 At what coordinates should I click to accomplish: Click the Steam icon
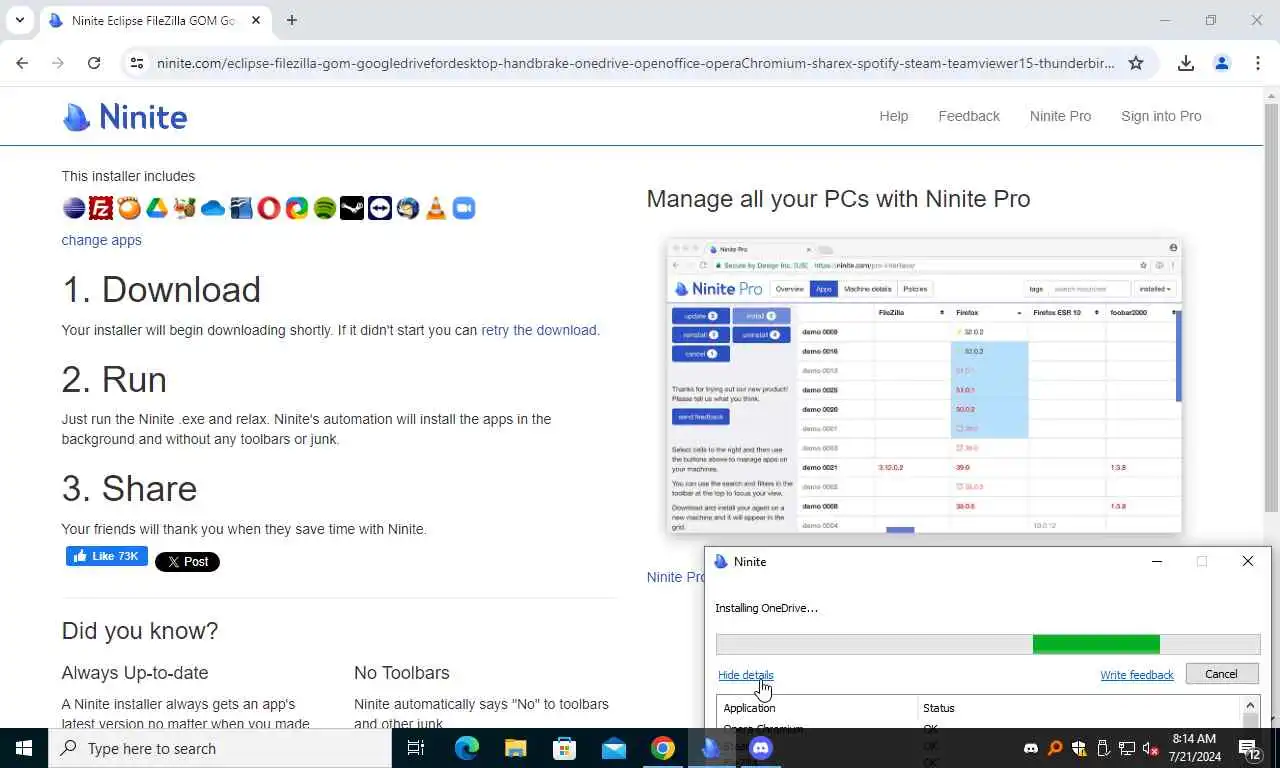[352, 208]
